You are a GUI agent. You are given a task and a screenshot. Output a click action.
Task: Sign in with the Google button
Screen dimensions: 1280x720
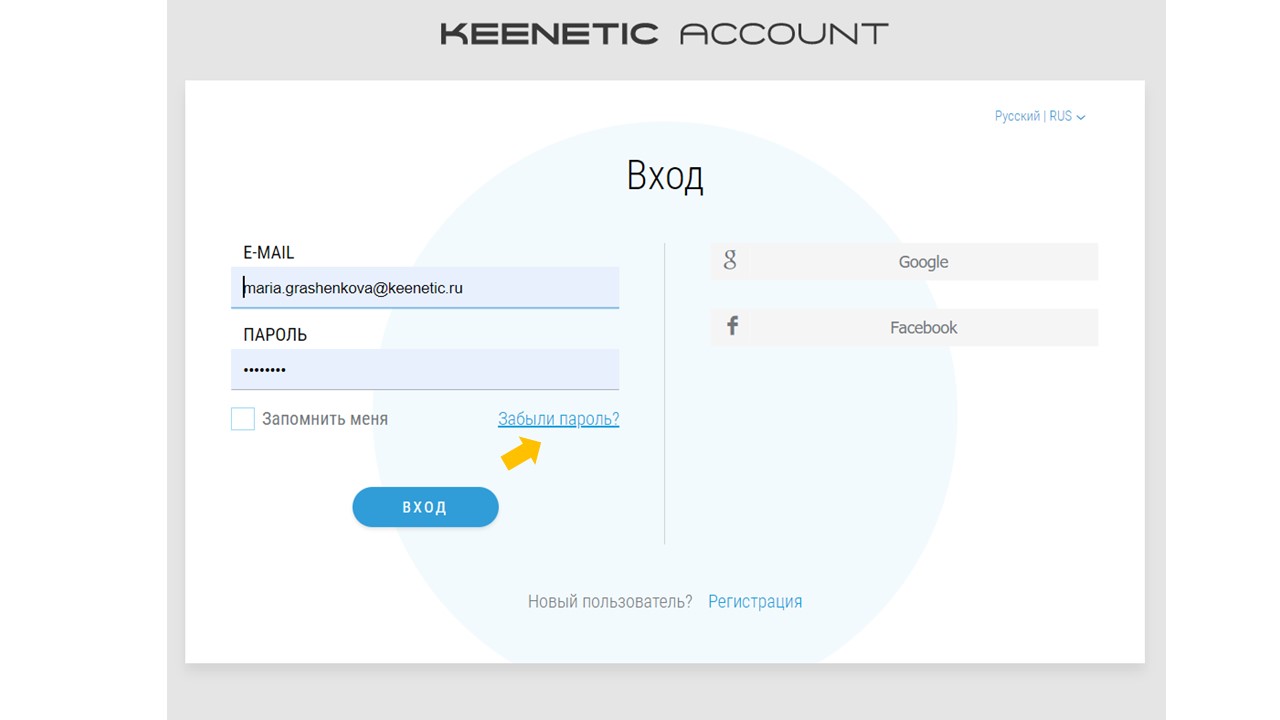(904, 262)
